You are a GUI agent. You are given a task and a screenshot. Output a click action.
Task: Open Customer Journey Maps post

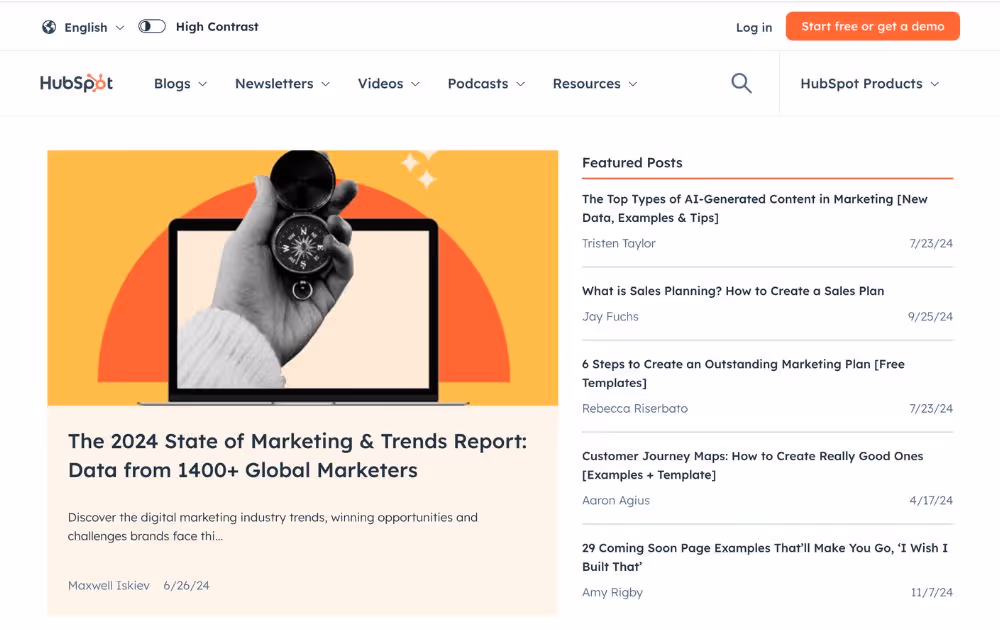click(753, 465)
